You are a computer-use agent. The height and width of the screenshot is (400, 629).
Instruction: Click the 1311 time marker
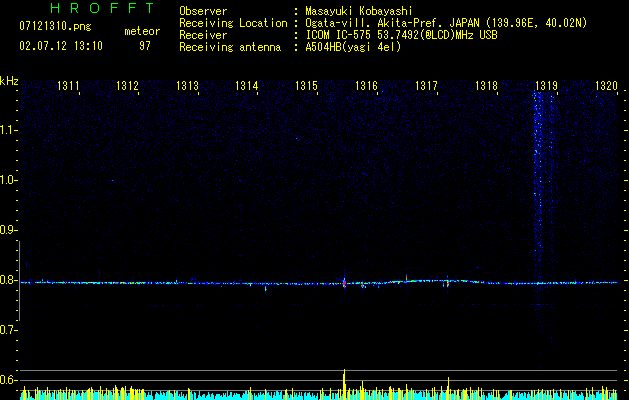click(68, 86)
